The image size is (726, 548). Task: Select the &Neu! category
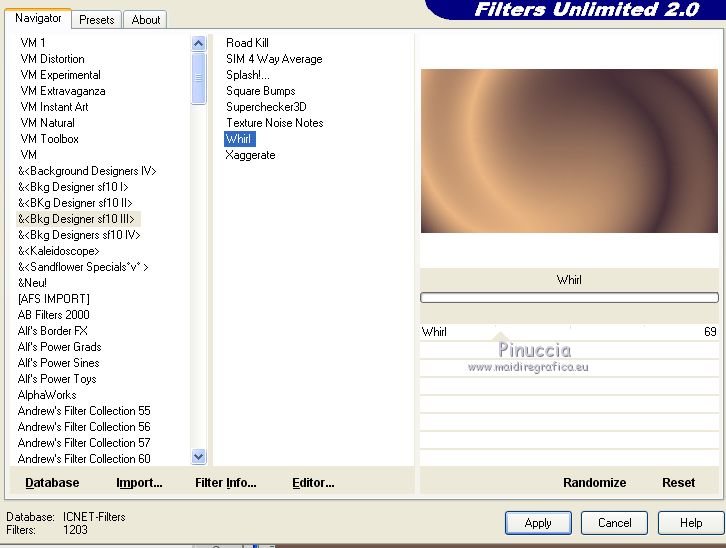point(32,283)
